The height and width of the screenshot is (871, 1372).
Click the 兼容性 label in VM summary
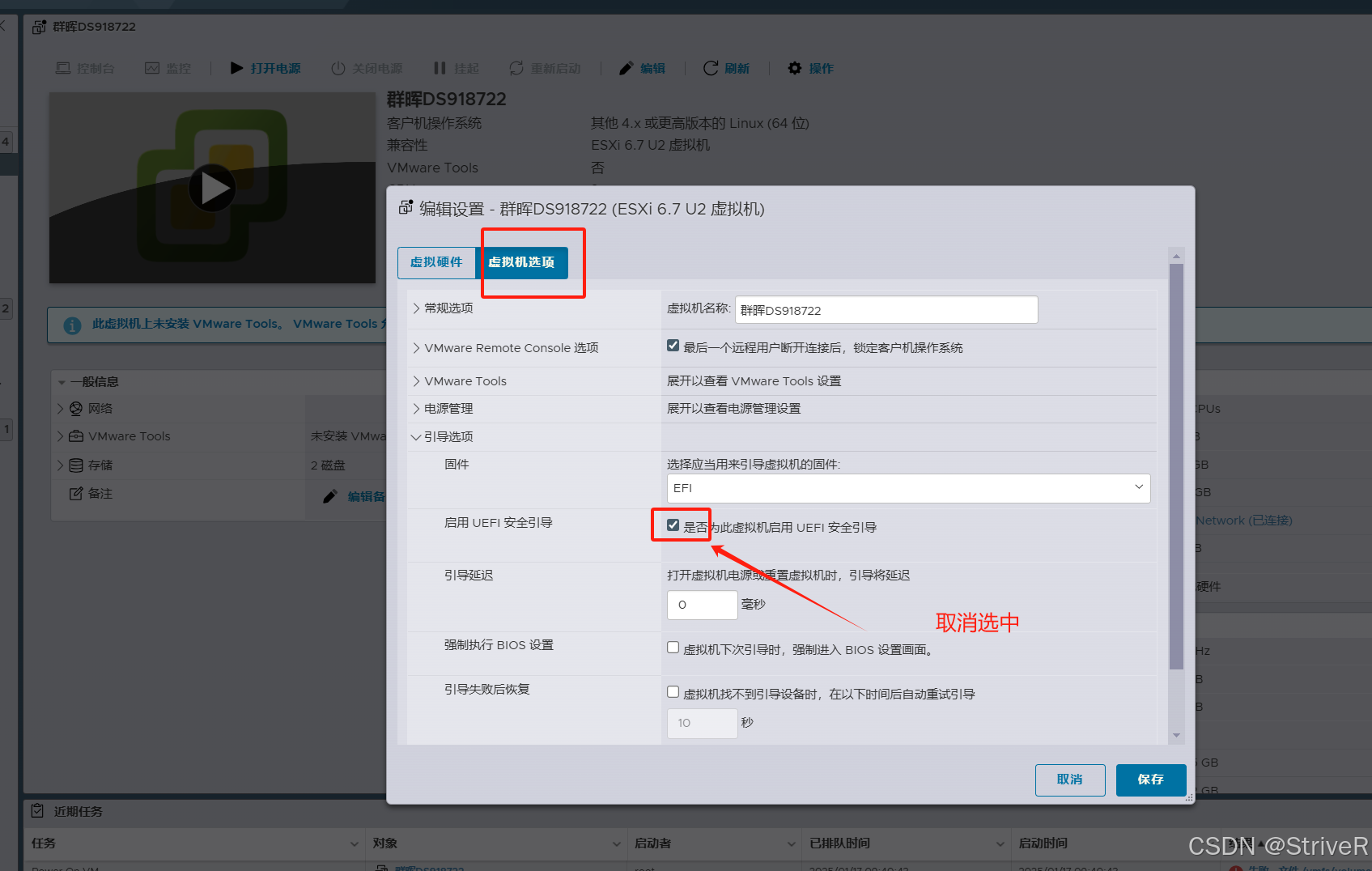(407, 145)
